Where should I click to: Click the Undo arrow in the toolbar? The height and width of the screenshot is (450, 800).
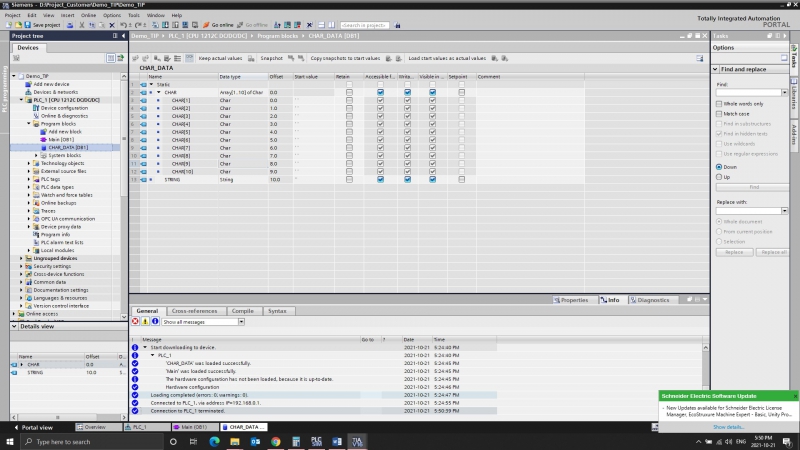click(x=123, y=25)
